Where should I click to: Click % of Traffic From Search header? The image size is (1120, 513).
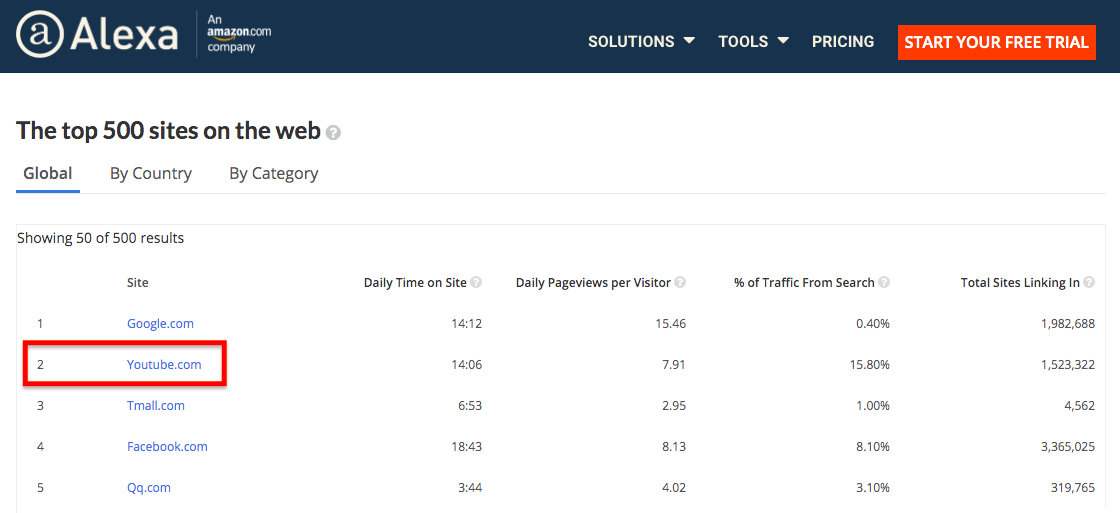tap(804, 283)
